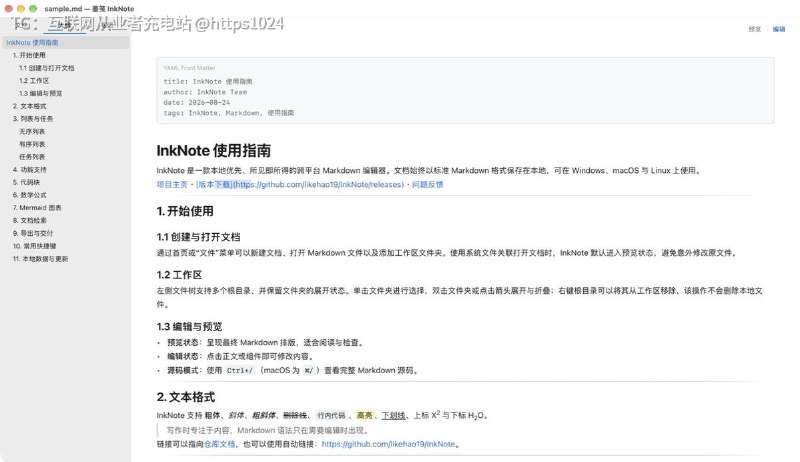This screenshot has width=800, height=462.
Task: Go to 无序列表 outline entry
Action: tap(32, 132)
